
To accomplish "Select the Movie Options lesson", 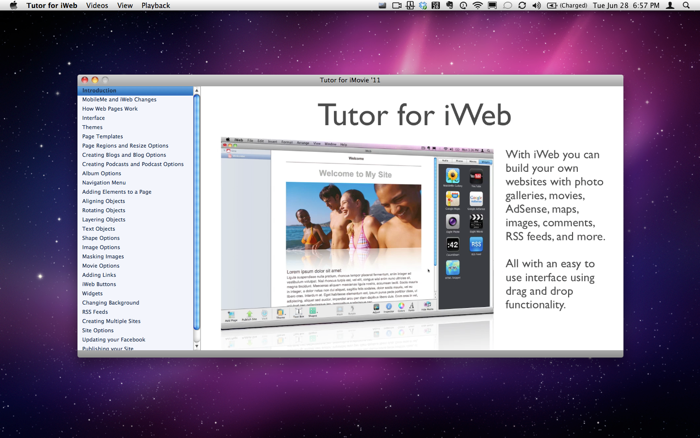I will (x=100, y=266).
